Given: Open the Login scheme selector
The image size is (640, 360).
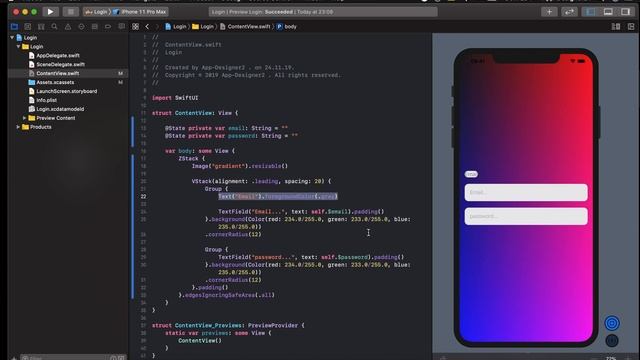Looking at the screenshot, I should tap(96, 12).
